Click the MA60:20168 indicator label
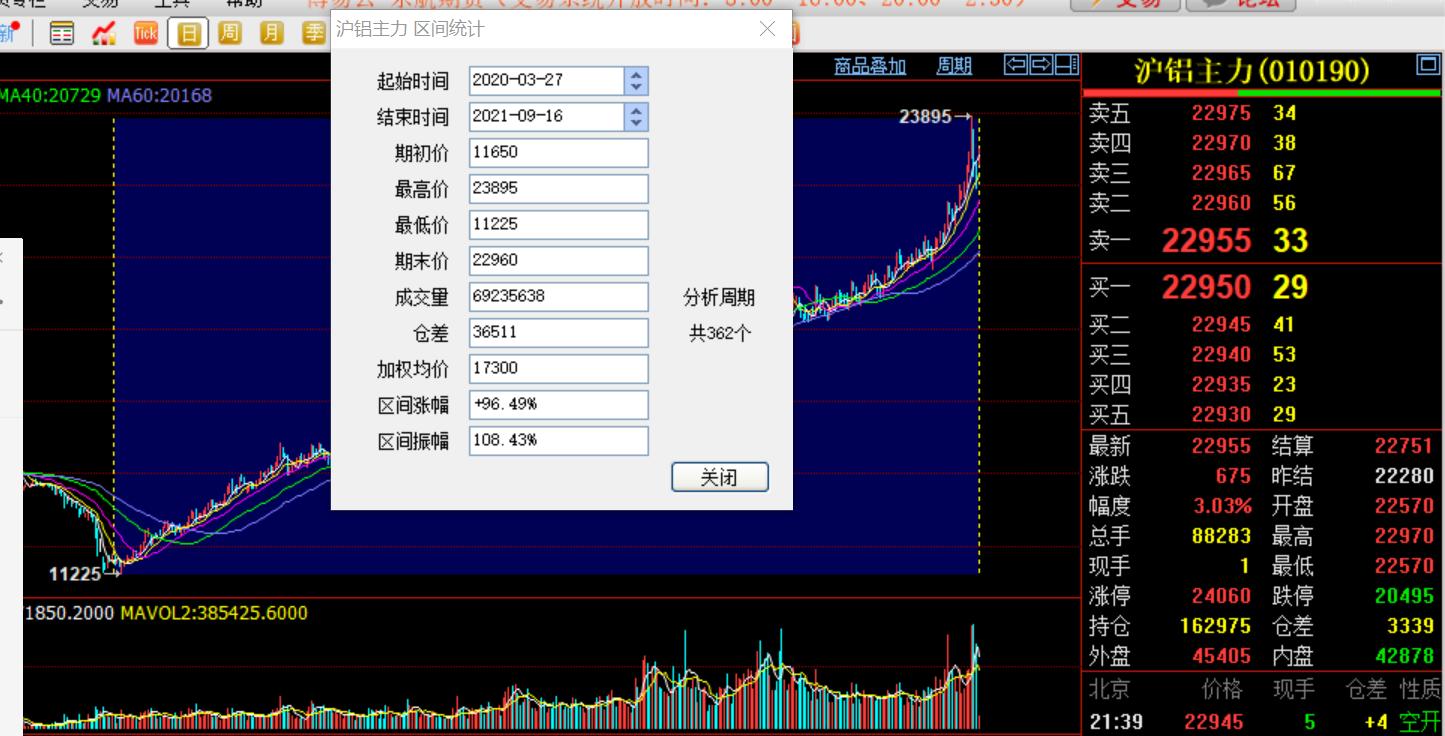 click(x=159, y=96)
